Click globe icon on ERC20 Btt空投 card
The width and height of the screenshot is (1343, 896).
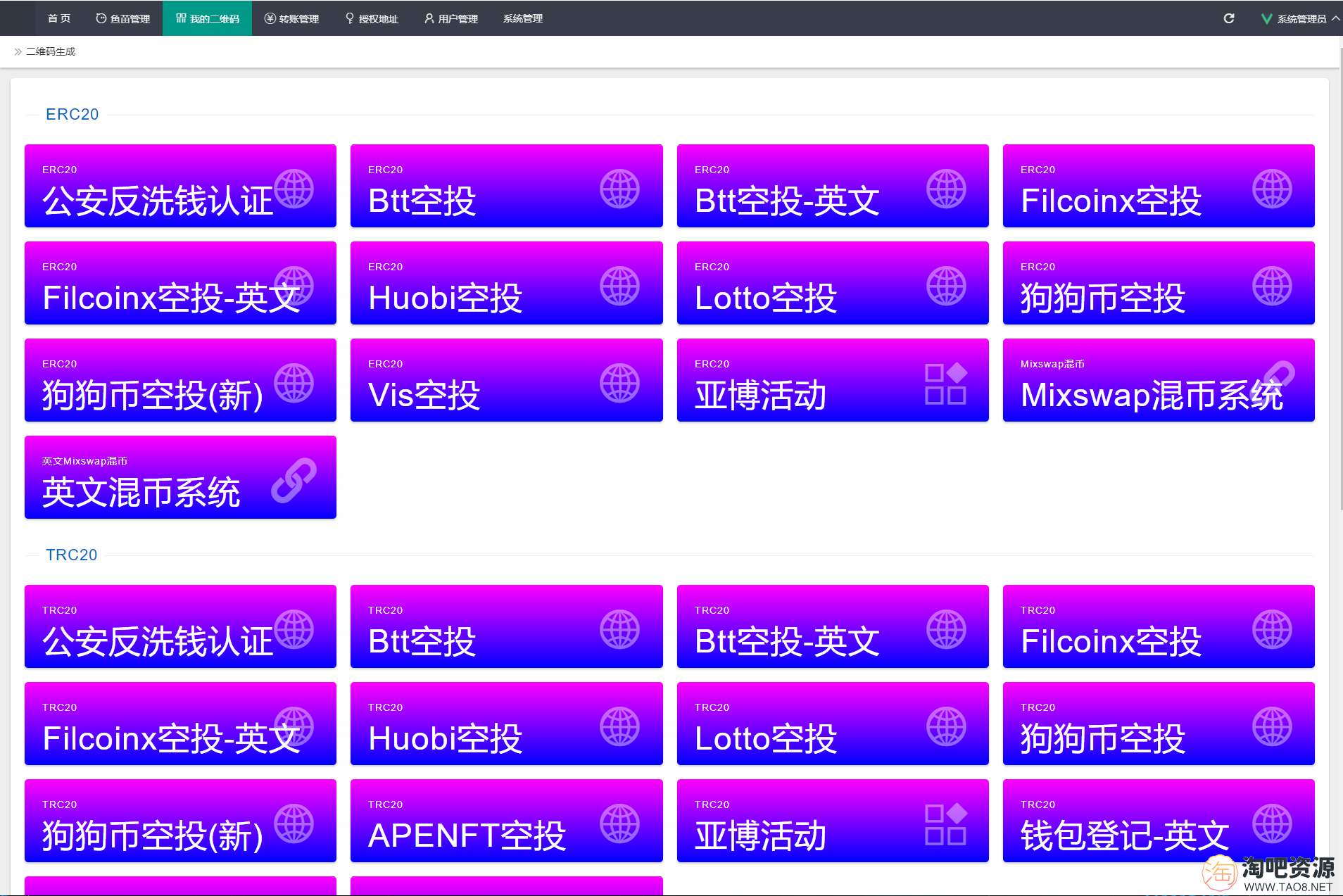click(620, 189)
